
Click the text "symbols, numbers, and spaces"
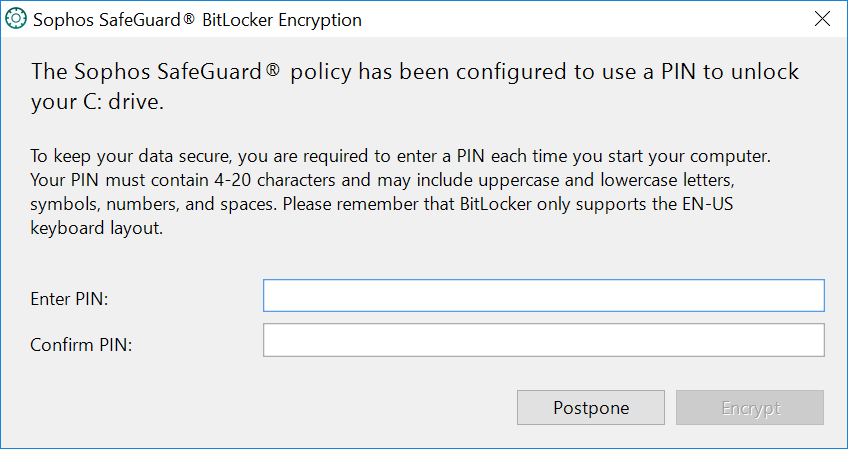click(154, 204)
